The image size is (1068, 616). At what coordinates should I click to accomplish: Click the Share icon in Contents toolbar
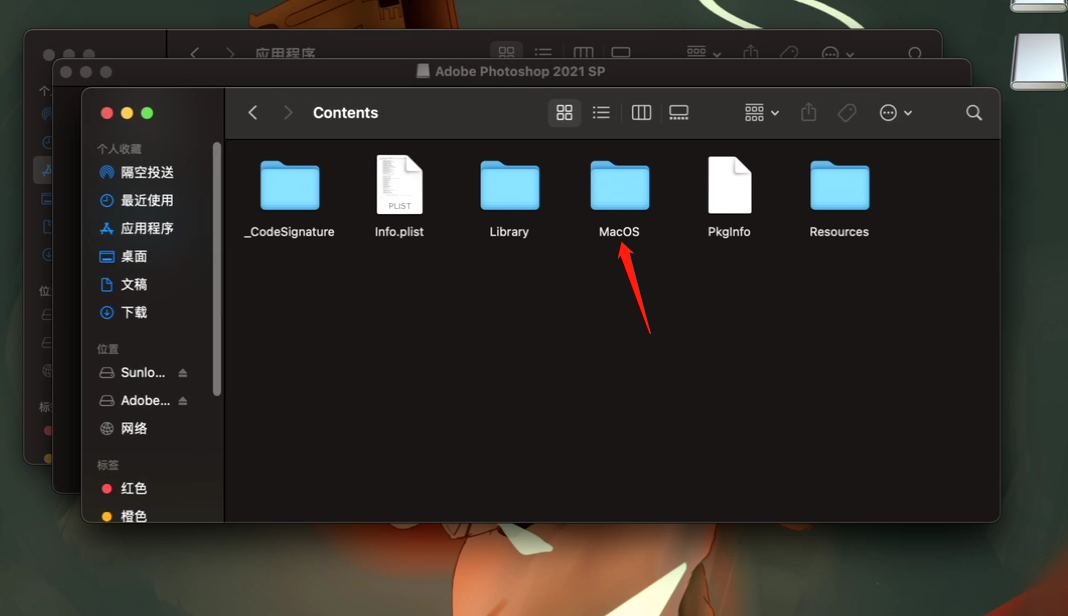(808, 112)
